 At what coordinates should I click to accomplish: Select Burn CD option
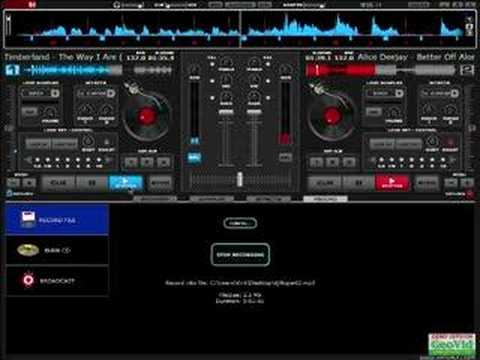57,250
